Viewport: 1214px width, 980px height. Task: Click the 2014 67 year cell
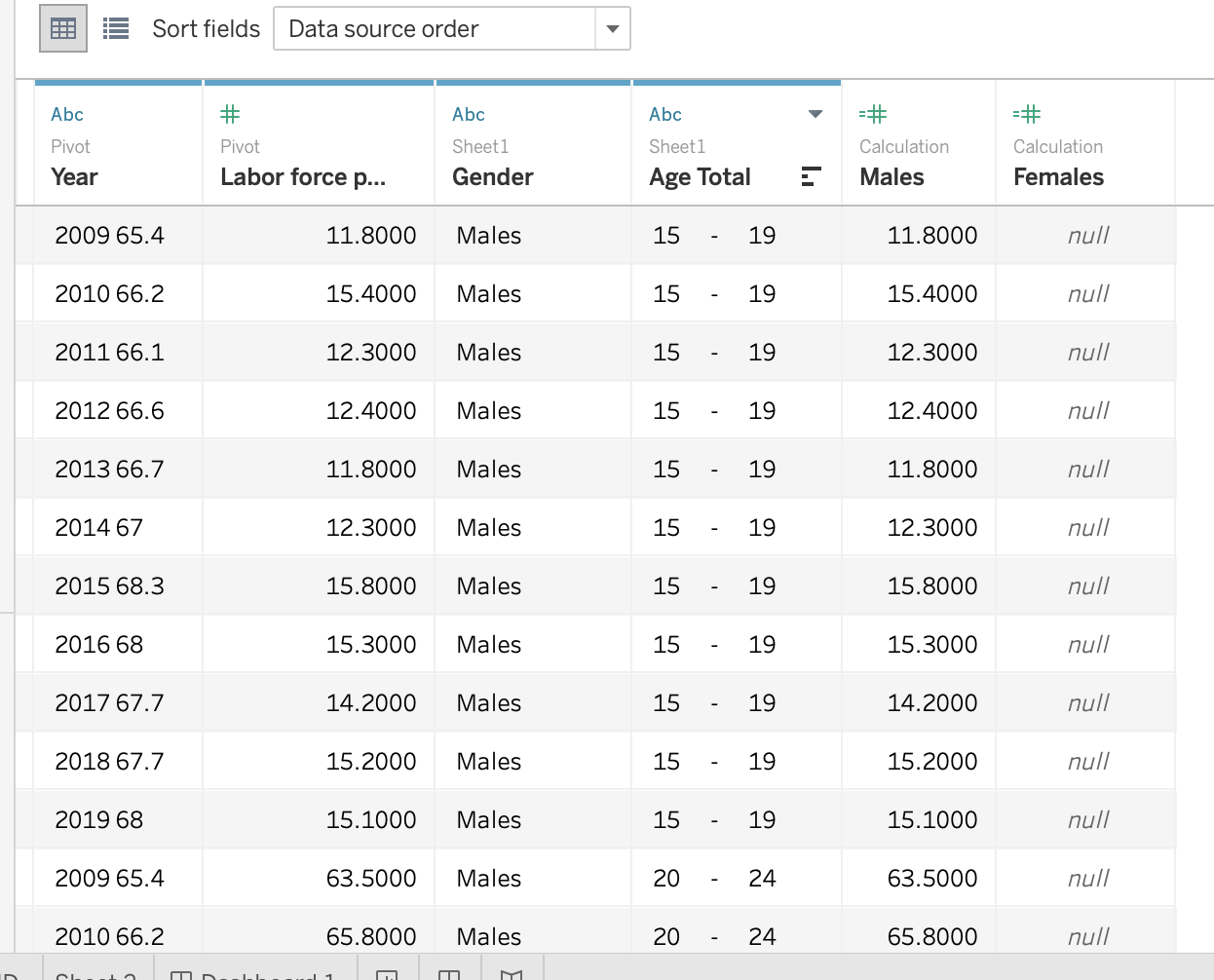click(99, 527)
